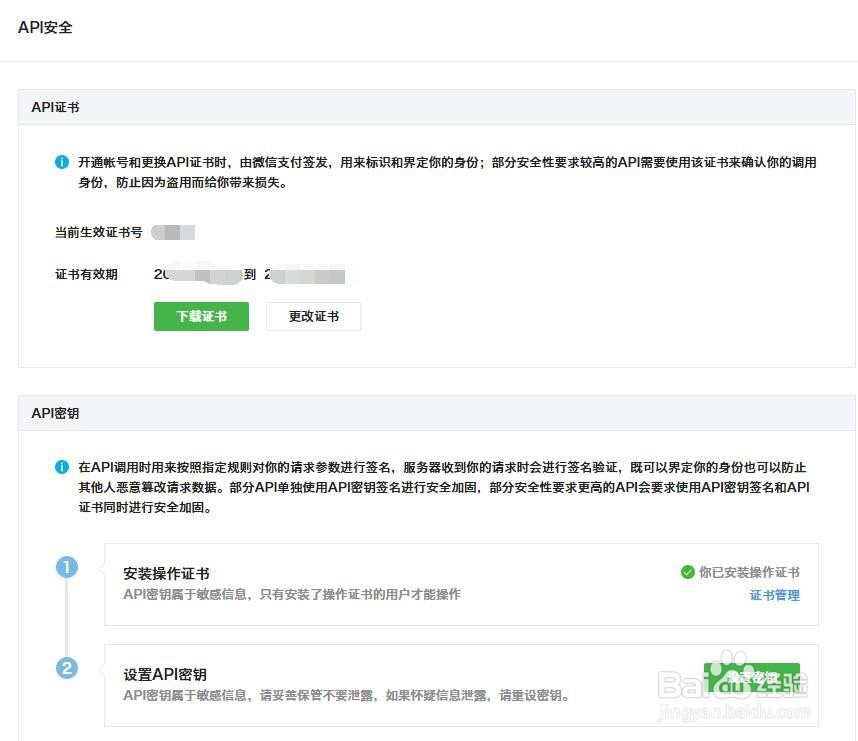858x741 pixels.
Task: Click the info icon in API证书 section
Action: [x=63, y=158]
